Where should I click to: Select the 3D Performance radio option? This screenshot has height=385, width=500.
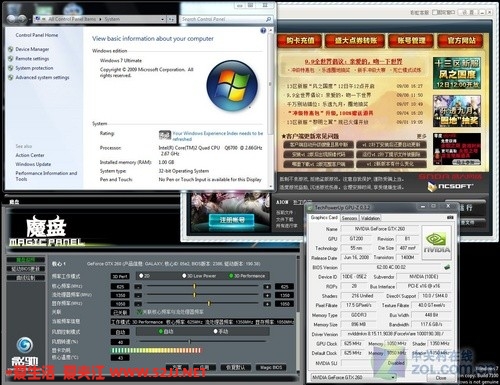pos(231,276)
